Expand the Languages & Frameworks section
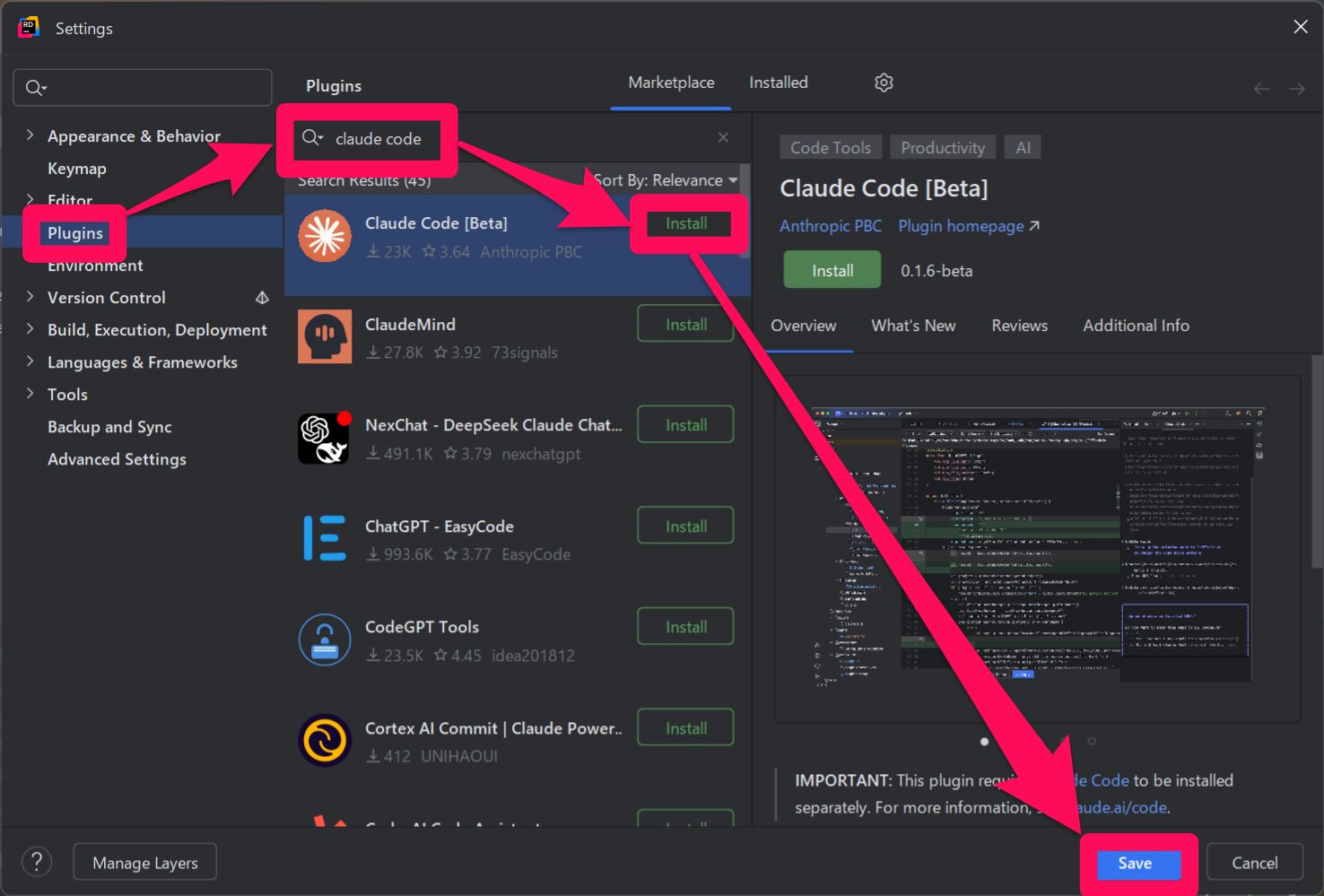 click(x=30, y=361)
